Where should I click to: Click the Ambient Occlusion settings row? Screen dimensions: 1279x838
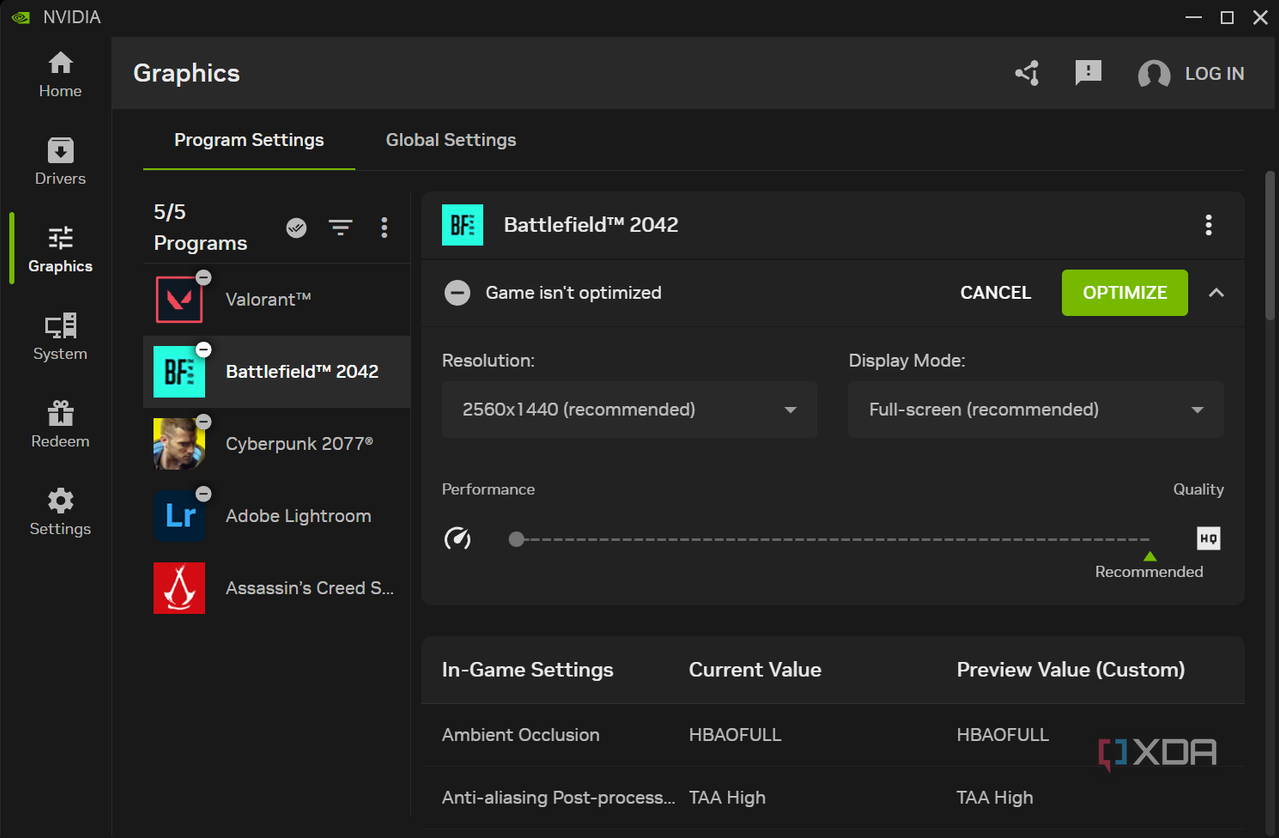[833, 735]
